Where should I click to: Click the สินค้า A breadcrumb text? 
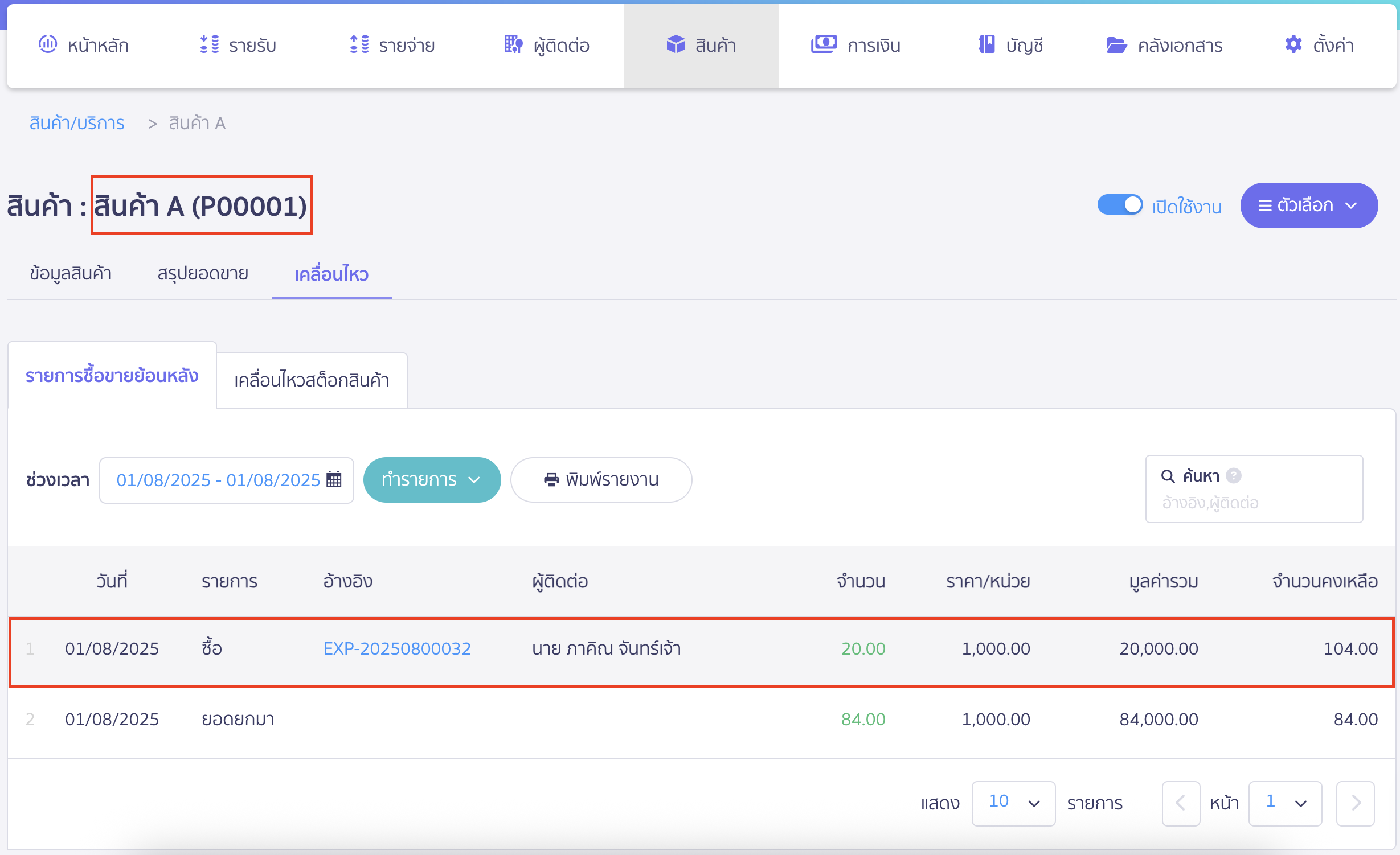(197, 123)
